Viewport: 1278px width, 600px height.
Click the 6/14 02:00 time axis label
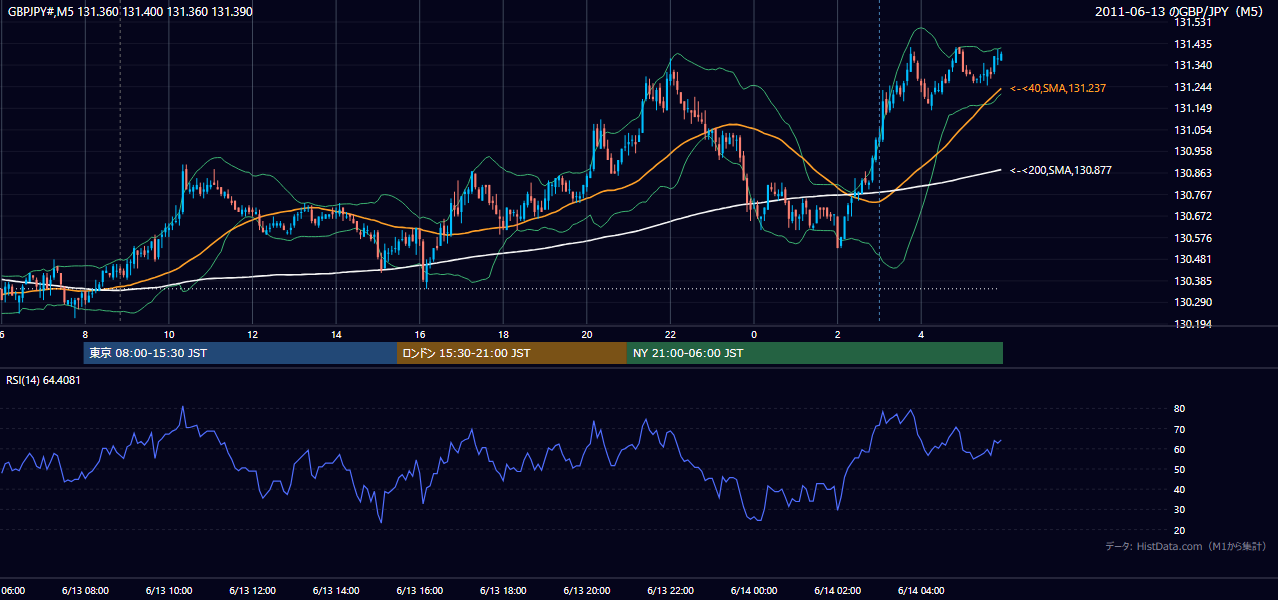[837, 590]
